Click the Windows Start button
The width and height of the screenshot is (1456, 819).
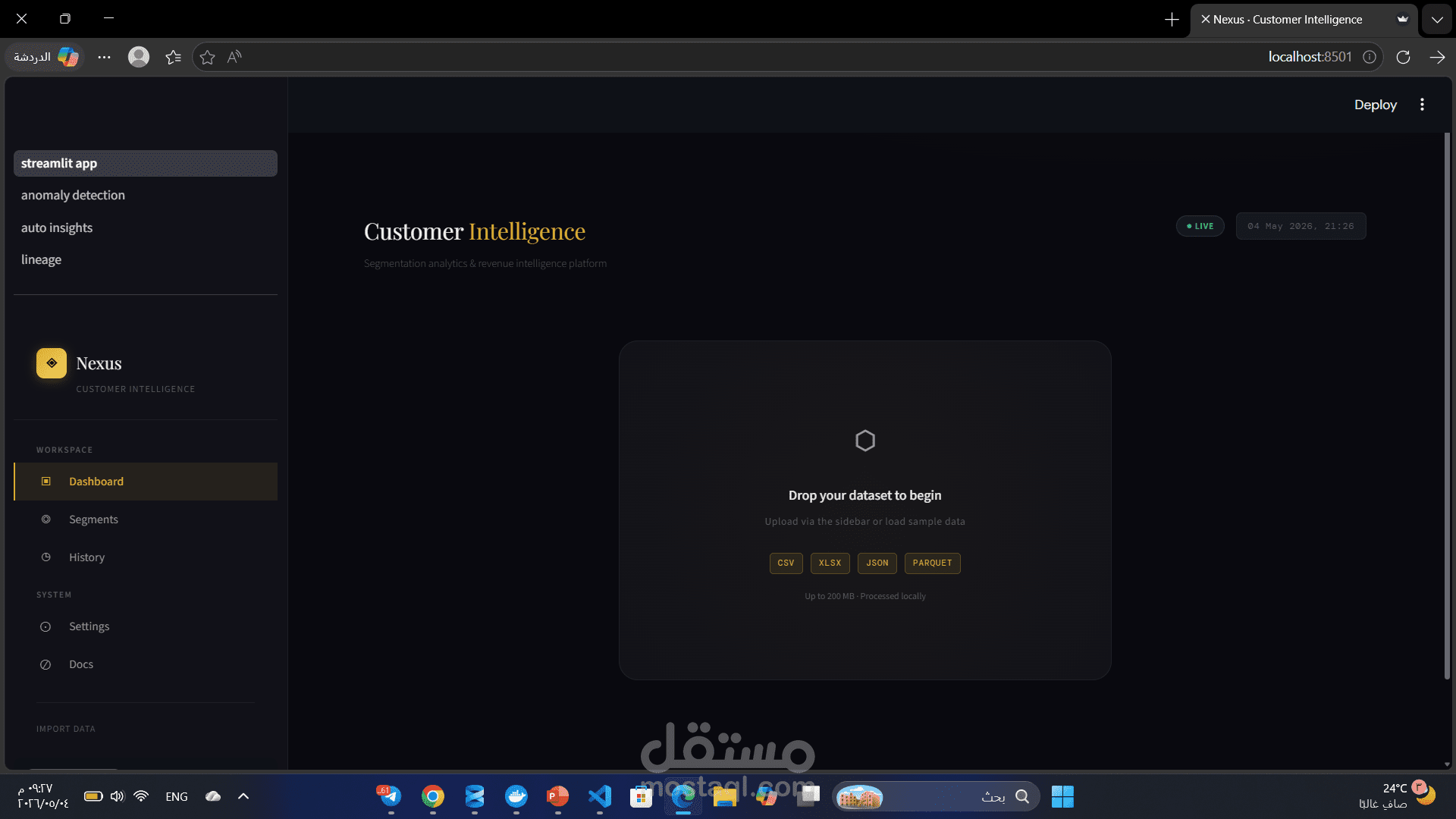pos(1062,796)
